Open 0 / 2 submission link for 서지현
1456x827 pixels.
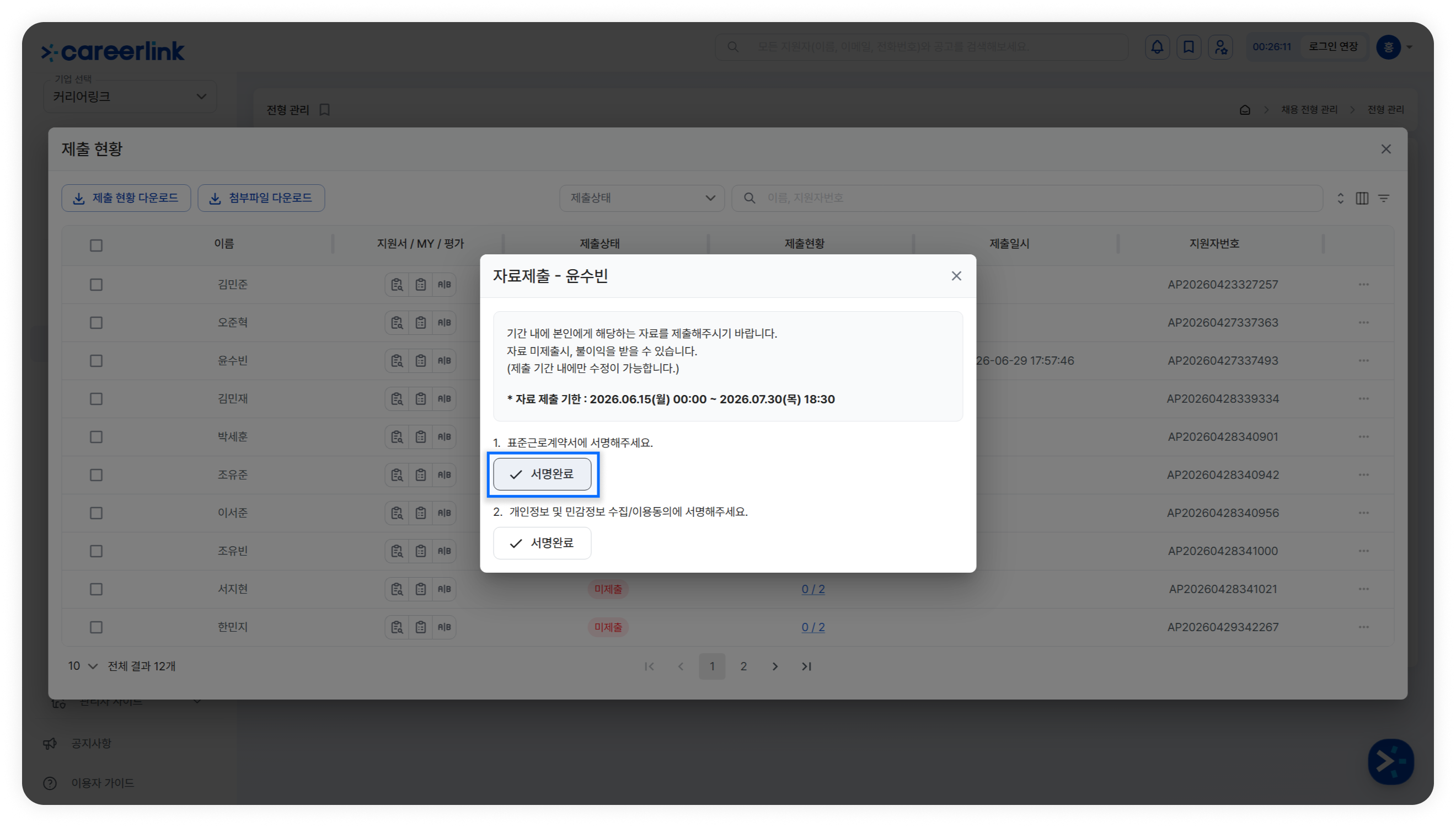point(813,589)
